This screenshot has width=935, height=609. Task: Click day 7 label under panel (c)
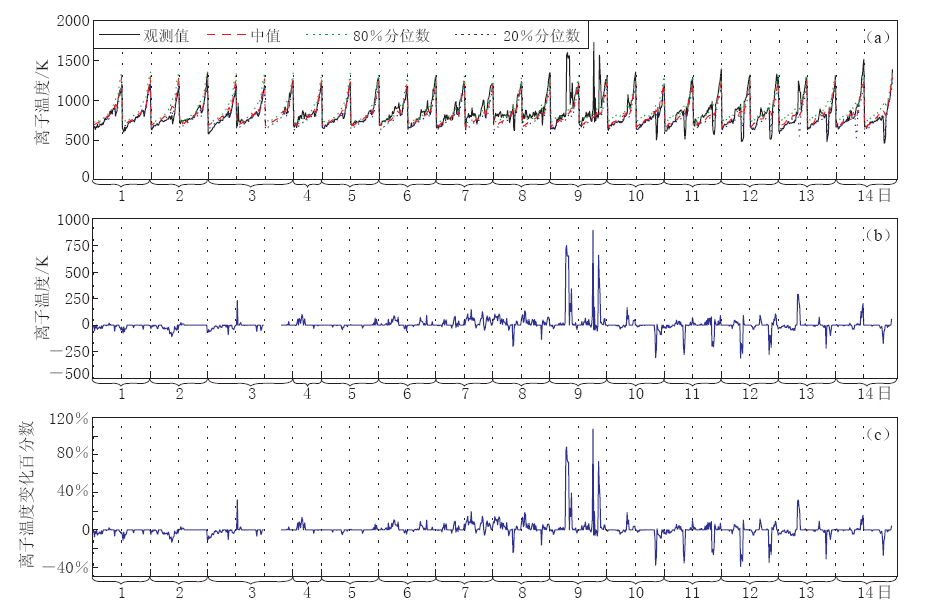click(x=465, y=592)
